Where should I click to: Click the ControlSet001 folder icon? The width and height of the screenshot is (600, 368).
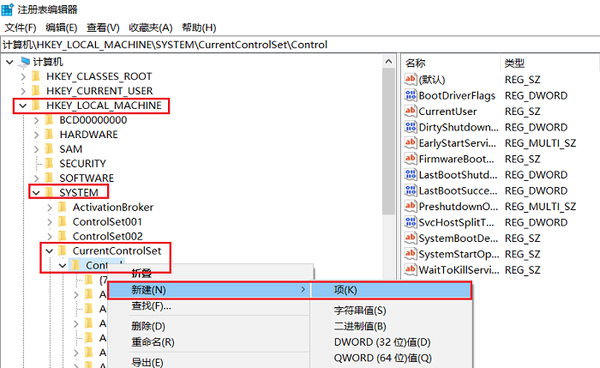62,221
